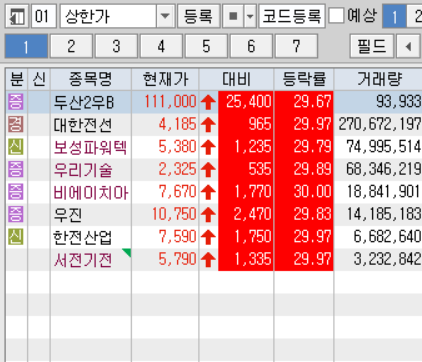The width and height of the screenshot is (422, 362).
Task: Click the up arrow icon for 보성파워텍
Action: 208,147
